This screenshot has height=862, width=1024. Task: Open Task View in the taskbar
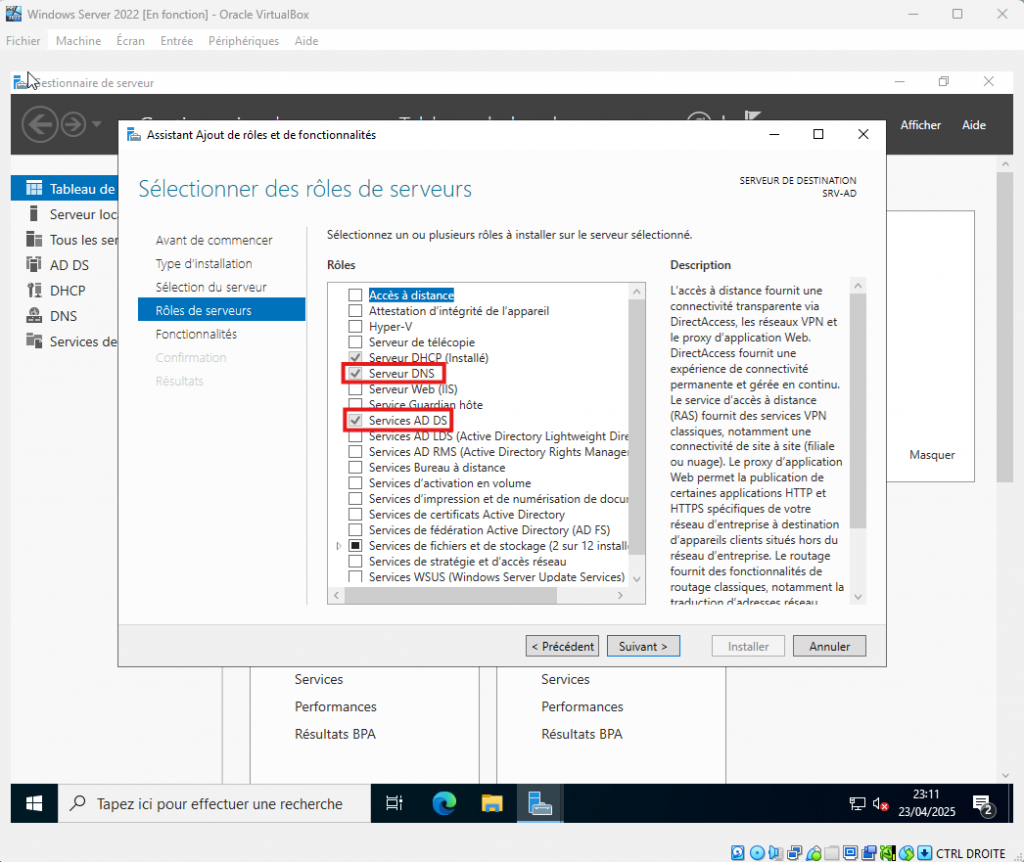pos(394,803)
